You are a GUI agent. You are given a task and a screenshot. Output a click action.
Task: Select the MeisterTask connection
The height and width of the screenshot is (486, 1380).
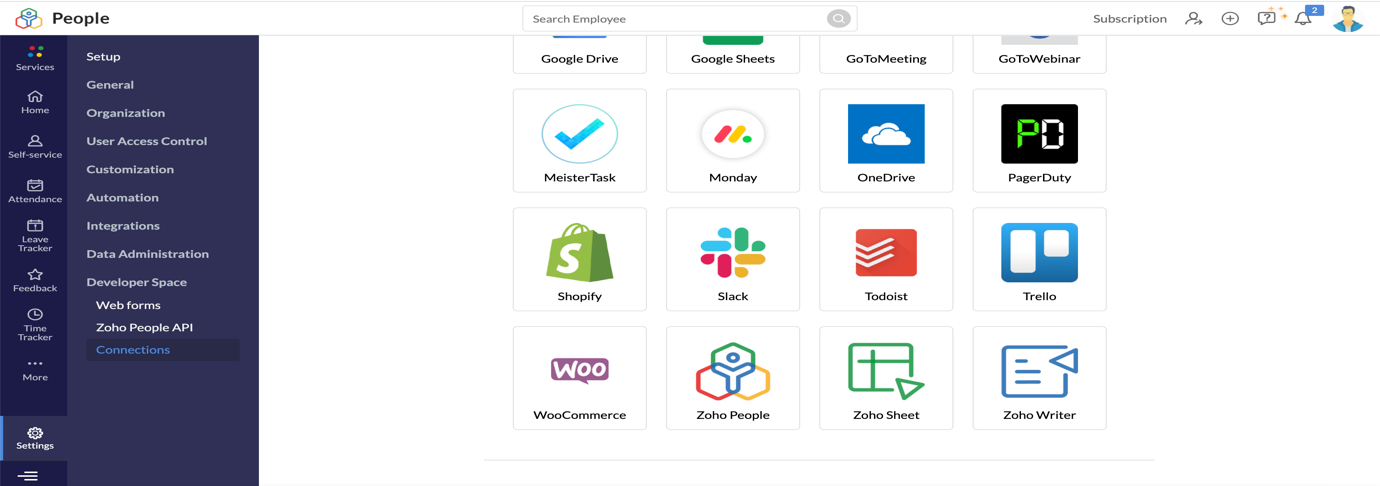click(x=580, y=140)
